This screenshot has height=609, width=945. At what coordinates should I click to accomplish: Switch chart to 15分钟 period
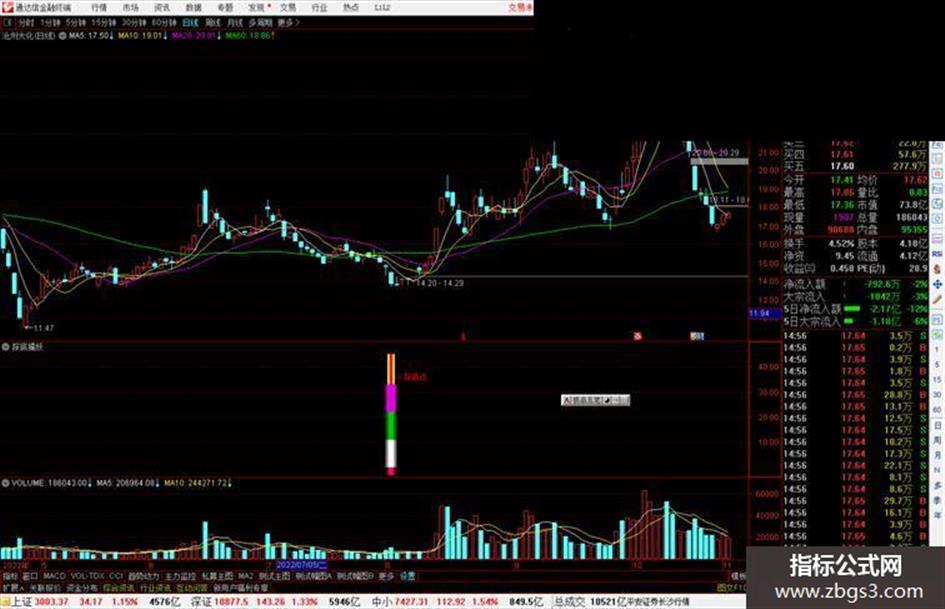click(x=103, y=22)
